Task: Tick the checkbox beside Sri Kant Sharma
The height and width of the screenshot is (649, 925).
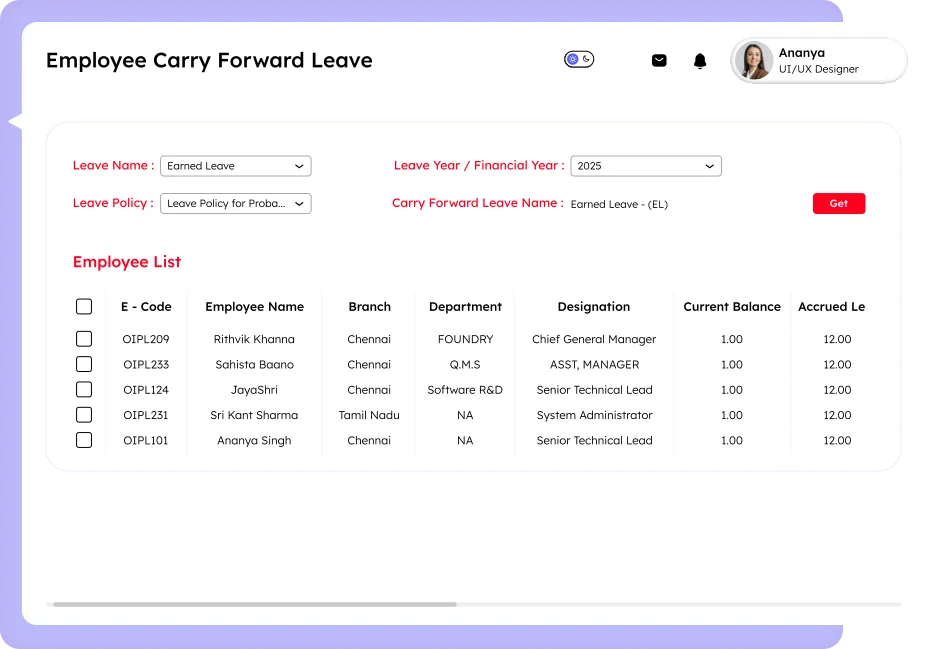Action: point(84,414)
